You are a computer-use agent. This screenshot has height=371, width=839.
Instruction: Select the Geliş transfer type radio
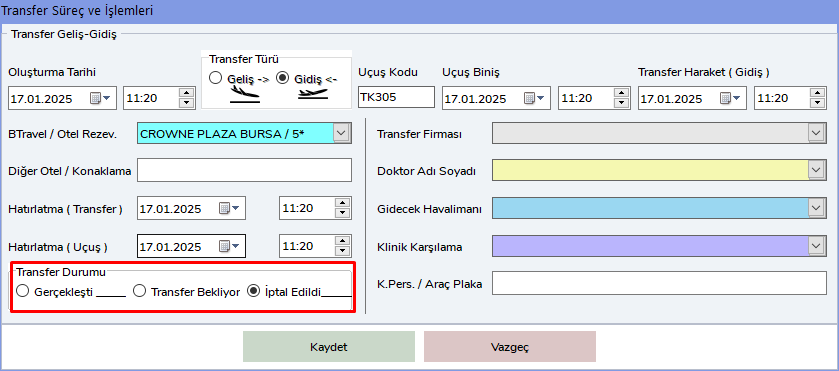(x=215, y=78)
